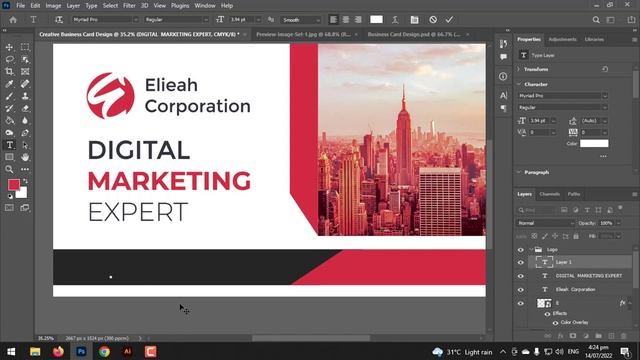This screenshot has height=360, width=640.
Task: Select the Clone Stamp tool
Action: coord(25,96)
